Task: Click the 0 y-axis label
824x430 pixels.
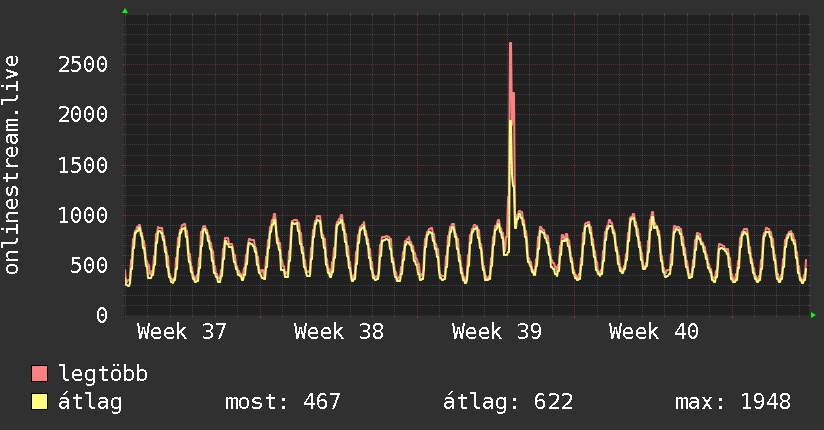Action: (x=102, y=315)
